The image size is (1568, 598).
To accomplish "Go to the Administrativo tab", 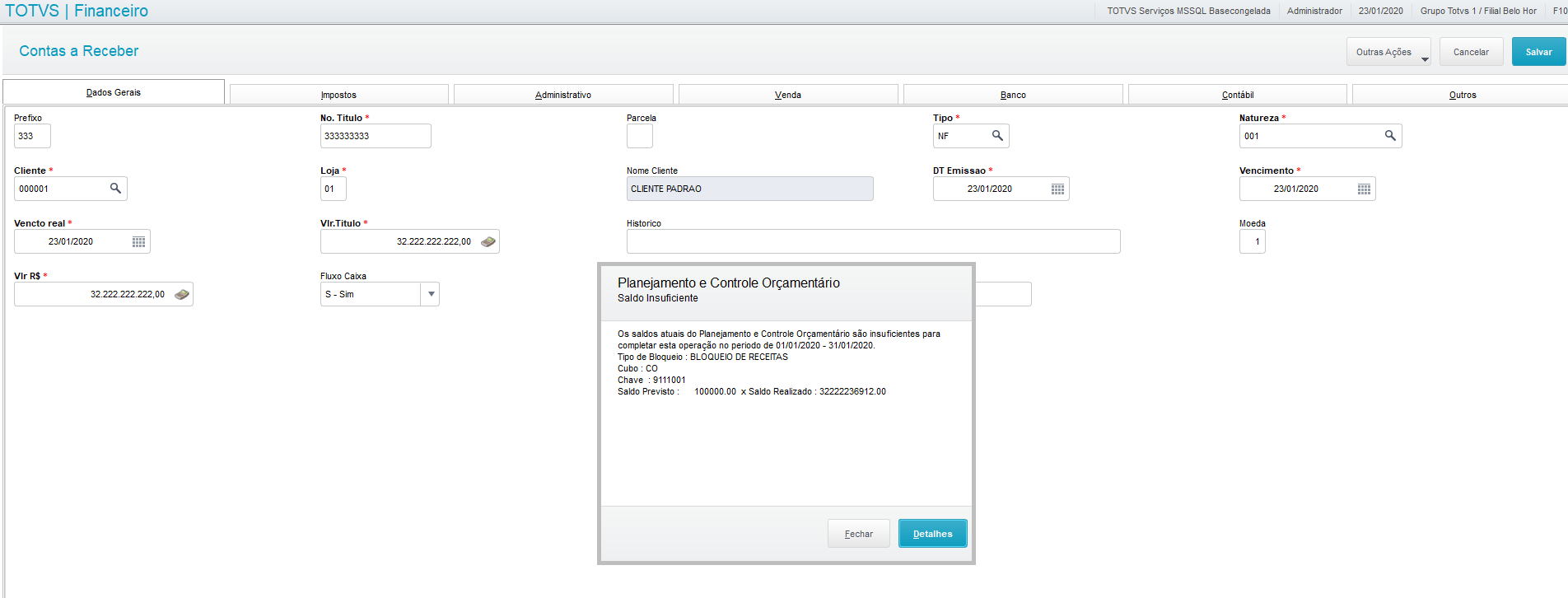I will (563, 95).
